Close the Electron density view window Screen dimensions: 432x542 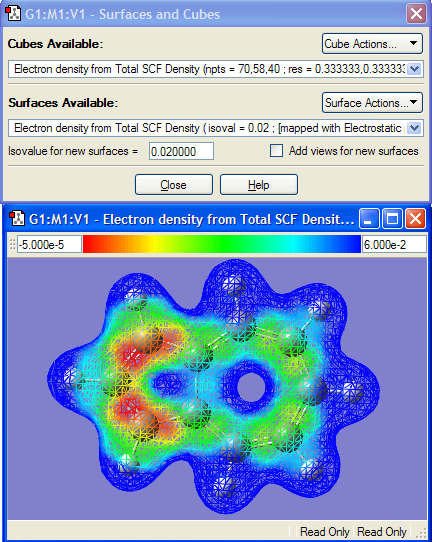click(x=415, y=219)
